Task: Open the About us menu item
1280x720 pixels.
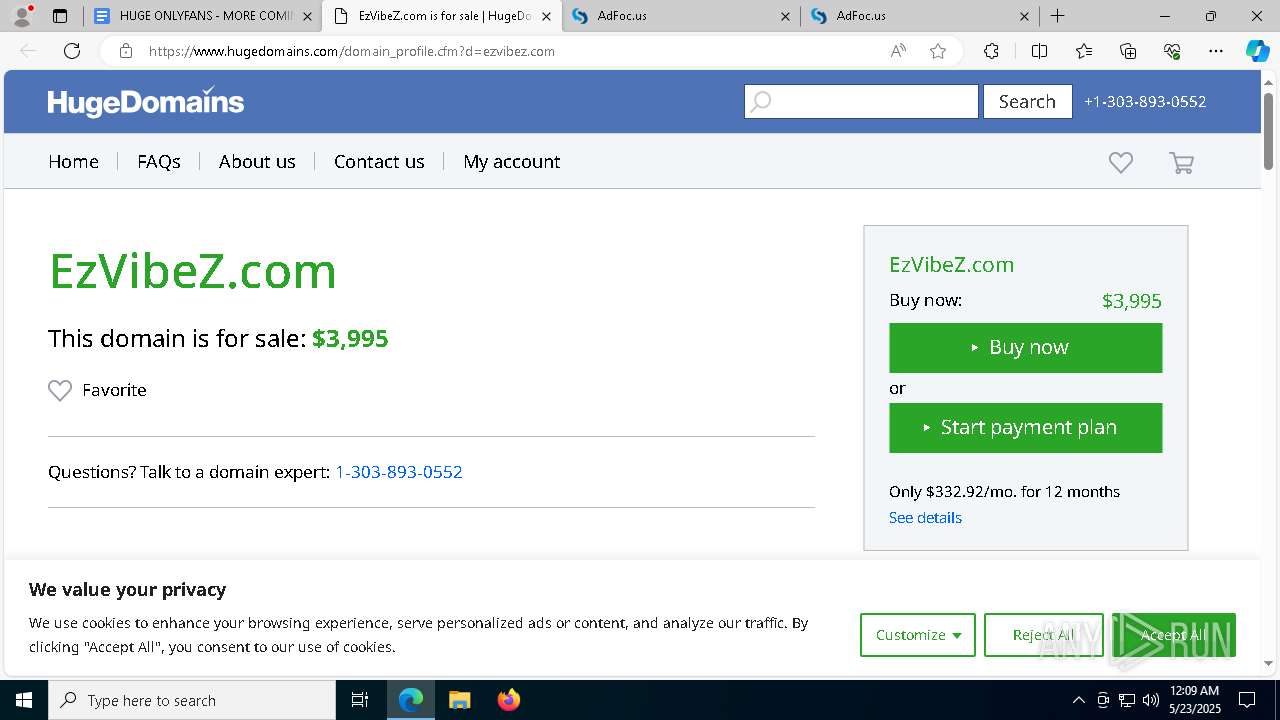Action: pos(257,161)
